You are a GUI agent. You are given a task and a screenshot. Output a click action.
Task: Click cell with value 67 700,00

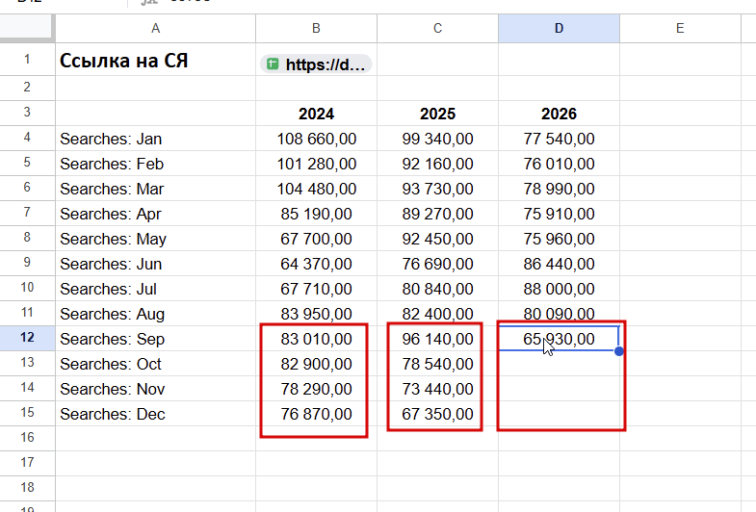click(316, 239)
